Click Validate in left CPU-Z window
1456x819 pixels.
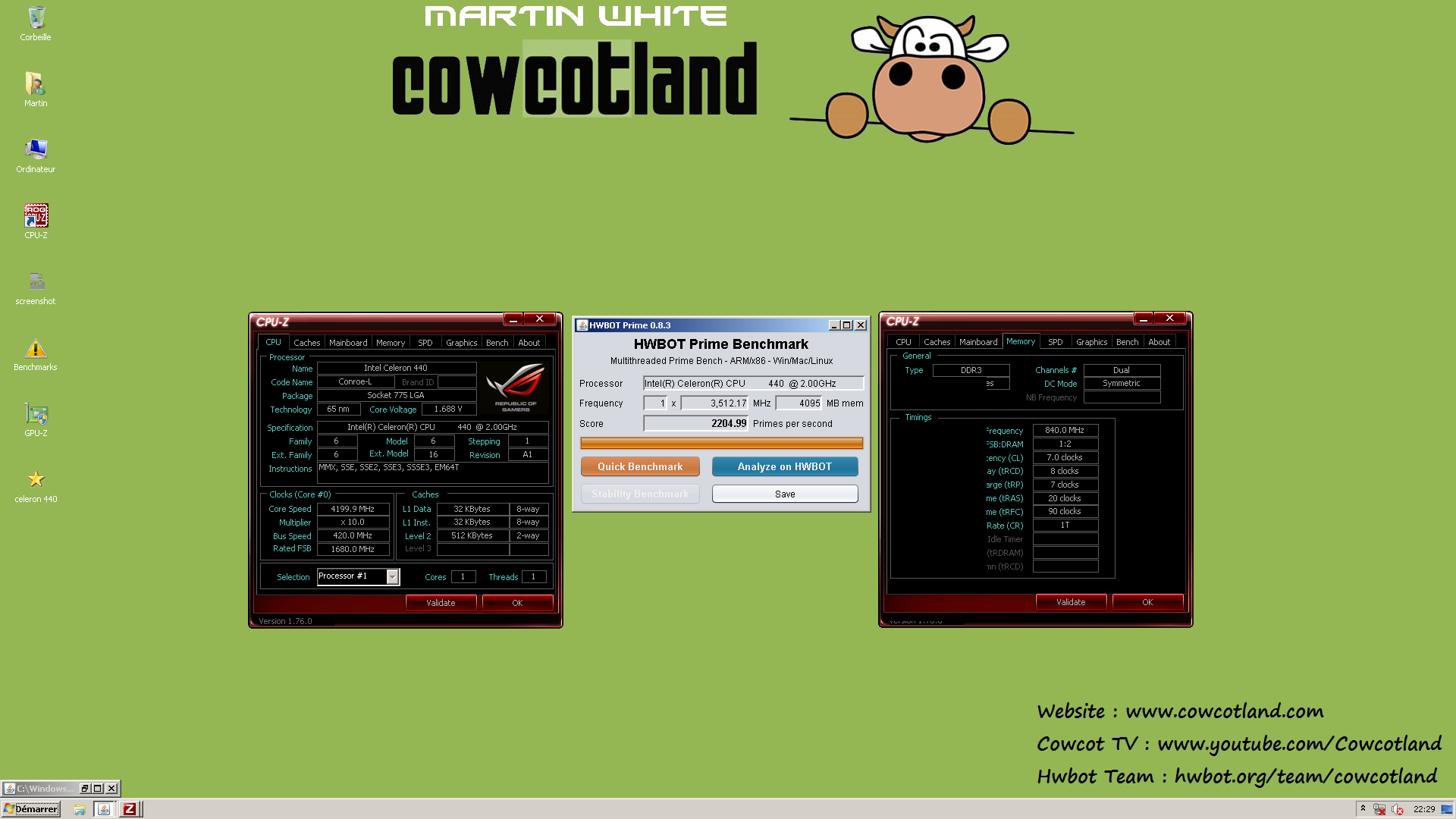coord(441,603)
